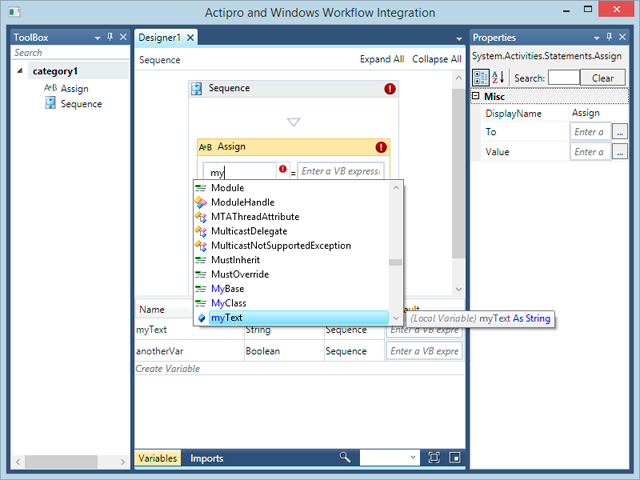This screenshot has width=640, height=480.
Task: Open the Imports tab
Action: point(207,458)
